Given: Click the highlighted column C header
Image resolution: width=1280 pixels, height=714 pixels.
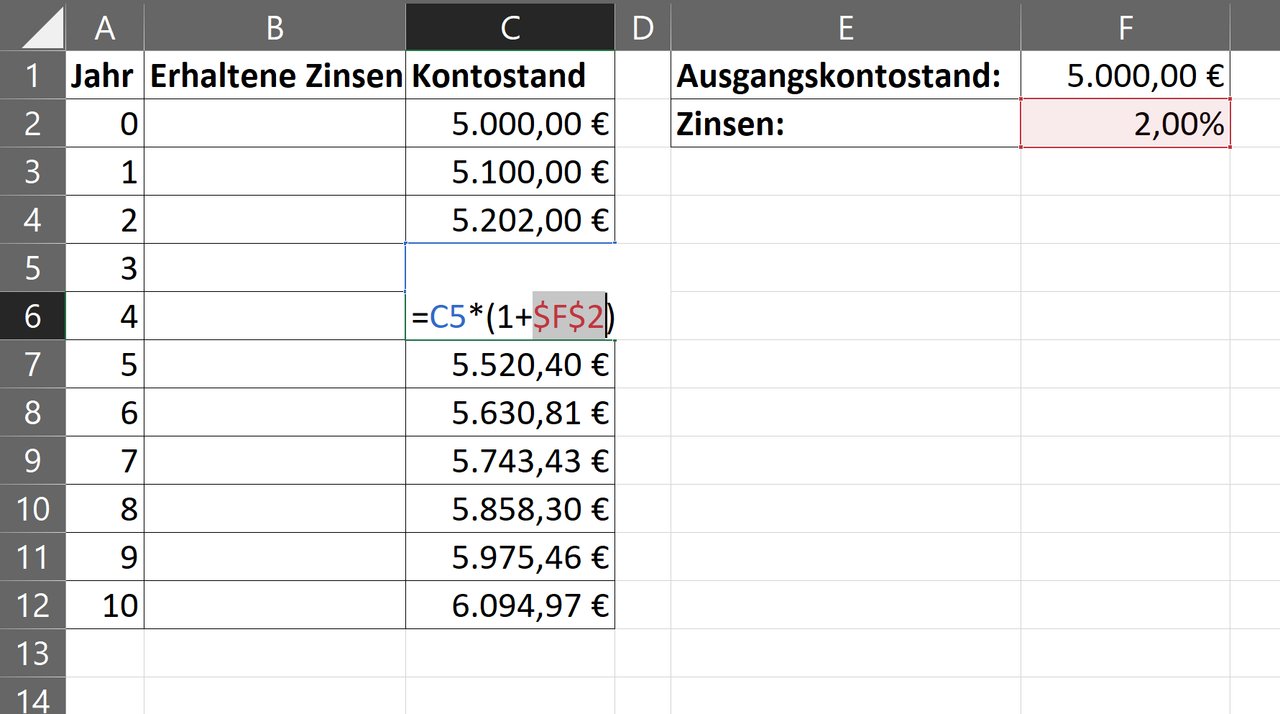Looking at the screenshot, I should point(510,27).
